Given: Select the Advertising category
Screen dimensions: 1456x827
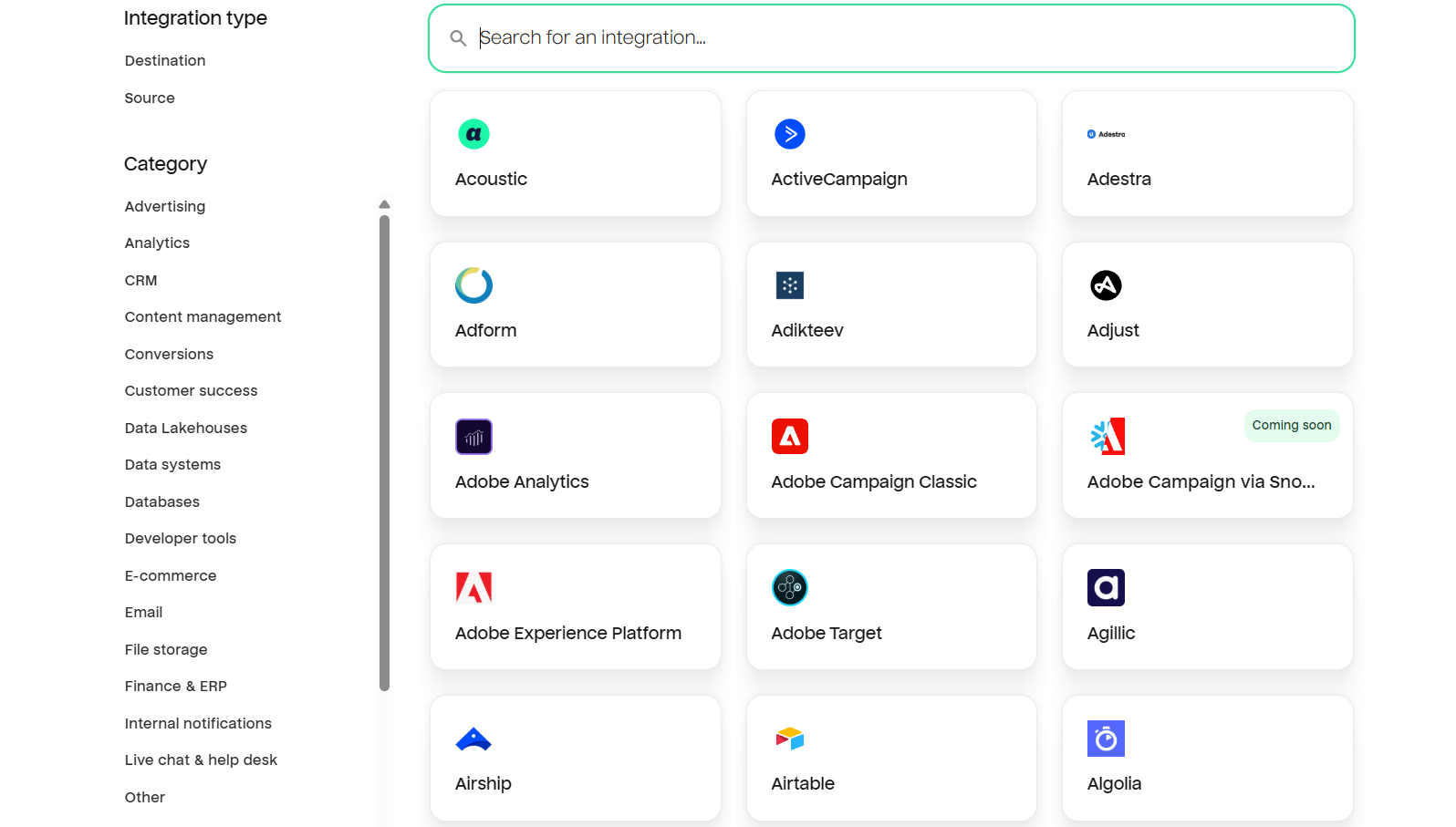Looking at the screenshot, I should [165, 206].
